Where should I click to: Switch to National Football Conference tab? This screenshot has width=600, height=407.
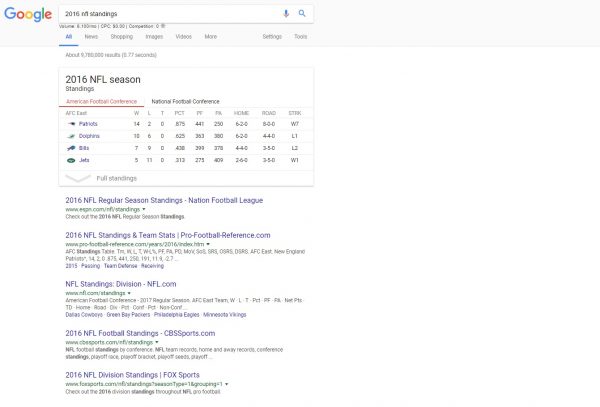(185, 101)
